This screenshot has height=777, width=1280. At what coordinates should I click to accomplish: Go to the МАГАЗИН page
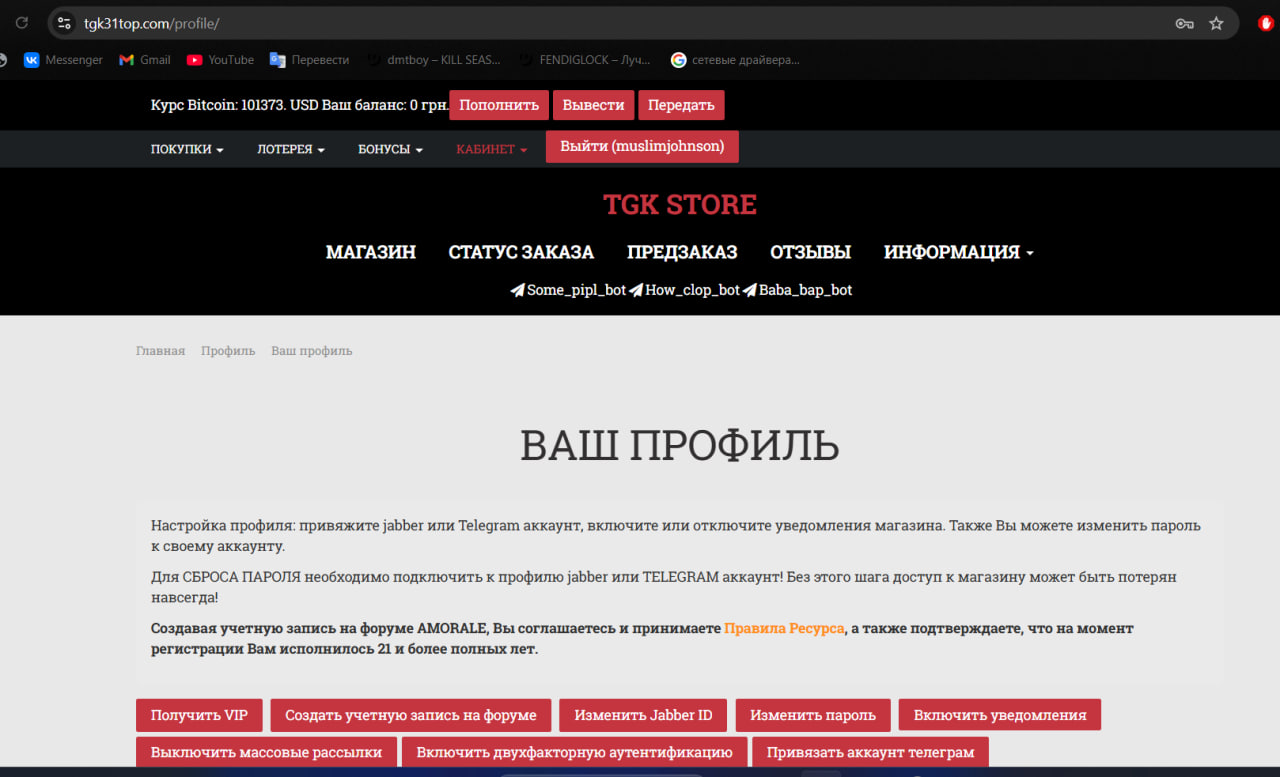371,252
